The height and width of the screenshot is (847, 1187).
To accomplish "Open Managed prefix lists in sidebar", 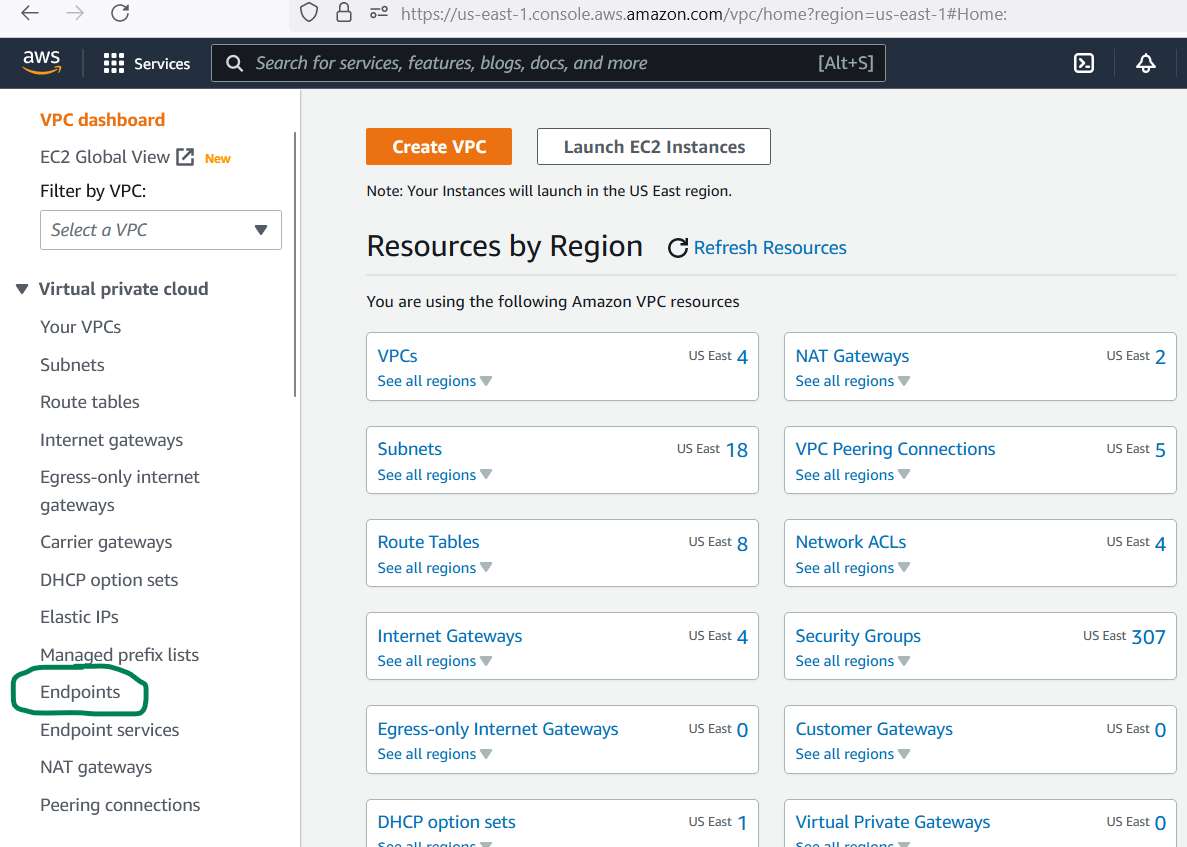I will [119, 655].
